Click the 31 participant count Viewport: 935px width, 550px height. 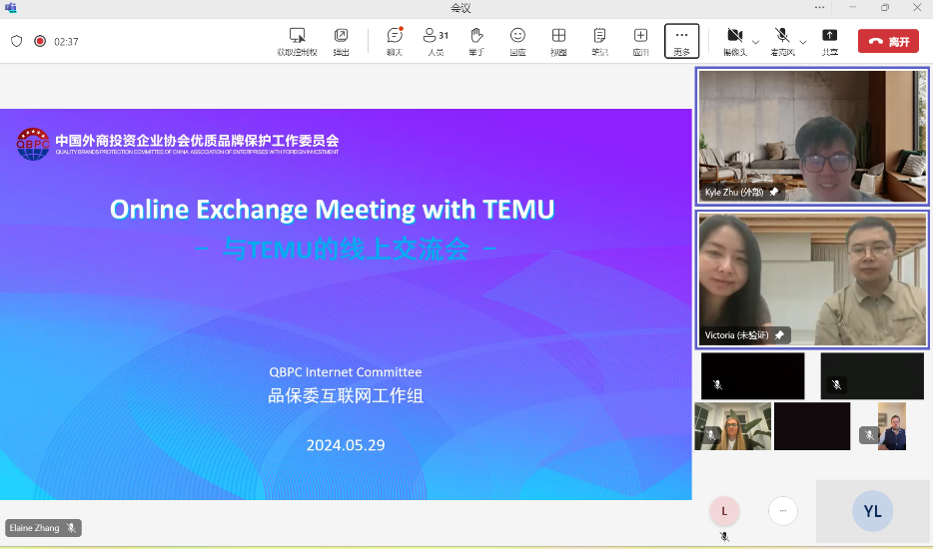click(x=444, y=36)
